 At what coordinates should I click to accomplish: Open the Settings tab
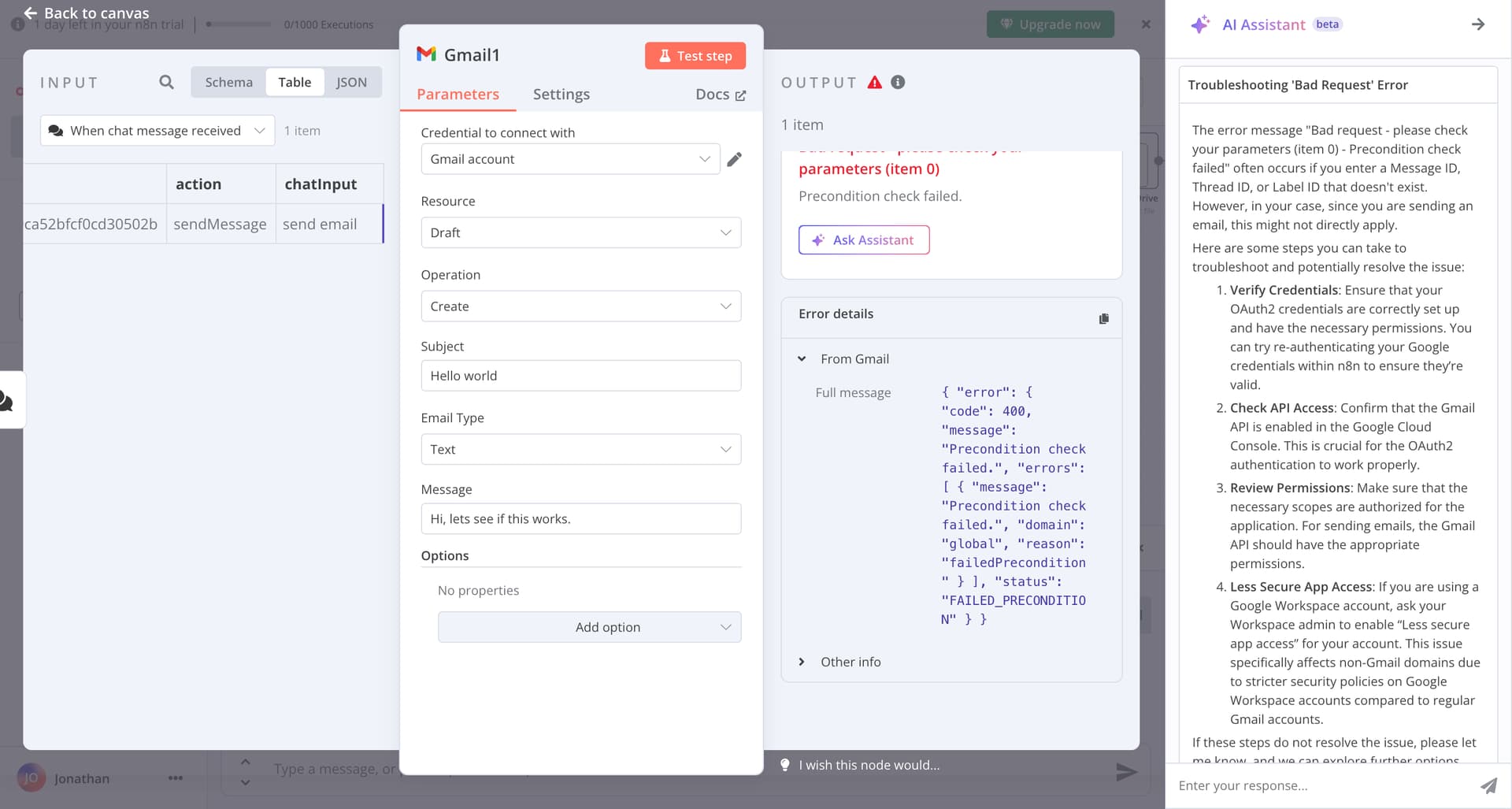click(x=561, y=94)
